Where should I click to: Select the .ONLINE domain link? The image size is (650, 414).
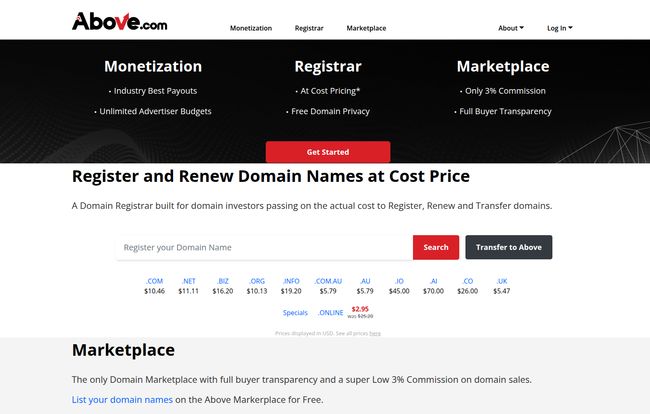click(330, 312)
